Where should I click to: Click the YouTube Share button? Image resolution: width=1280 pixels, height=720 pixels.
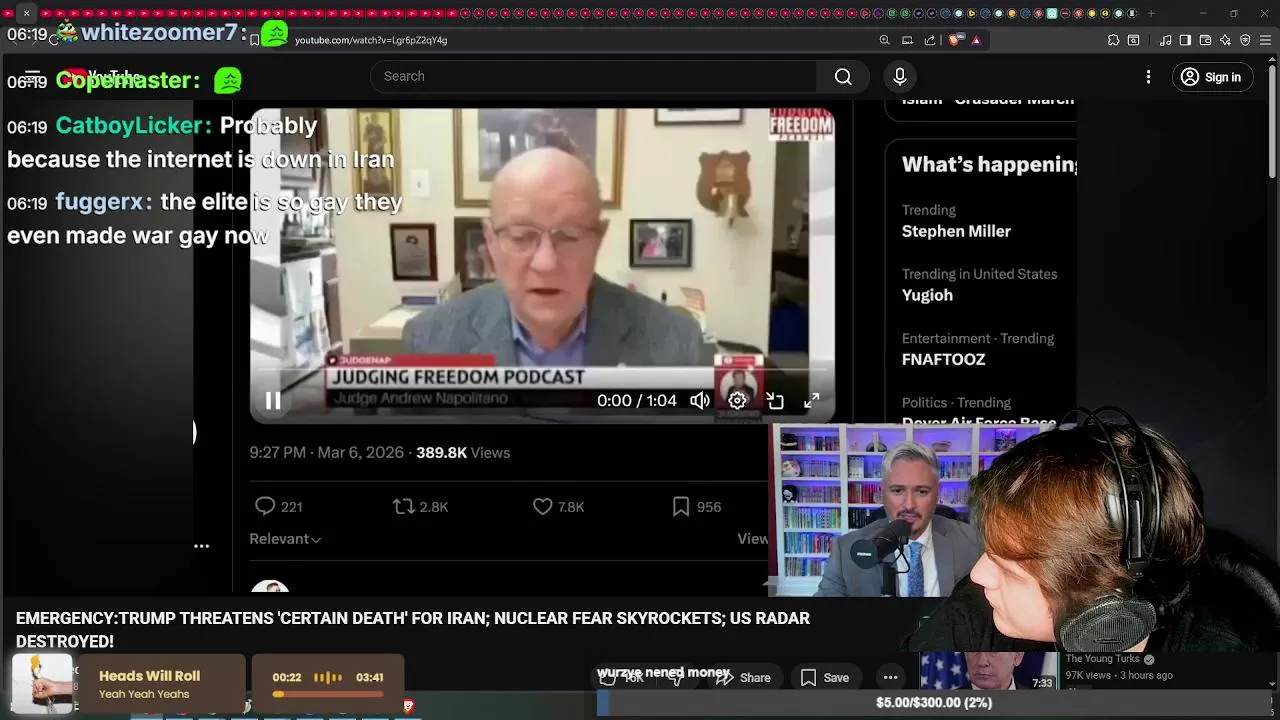coord(743,678)
